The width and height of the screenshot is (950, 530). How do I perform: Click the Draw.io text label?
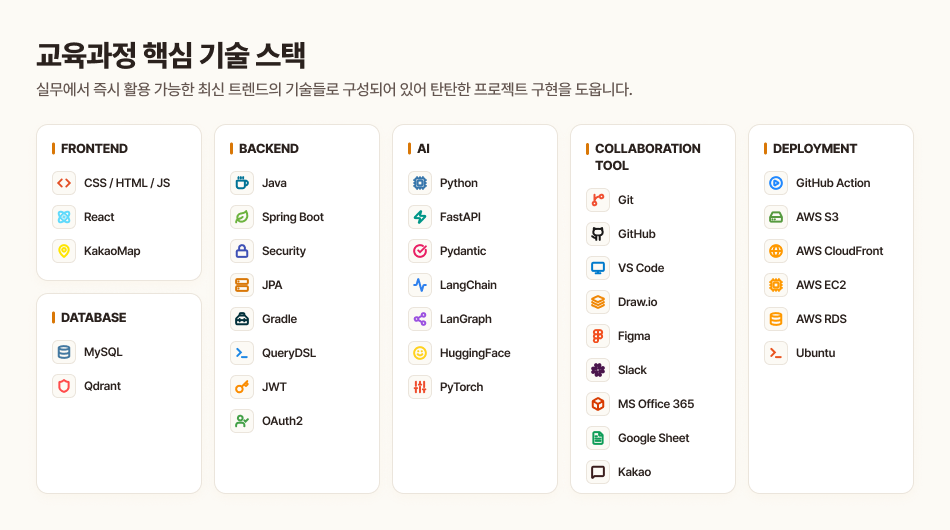click(x=637, y=302)
